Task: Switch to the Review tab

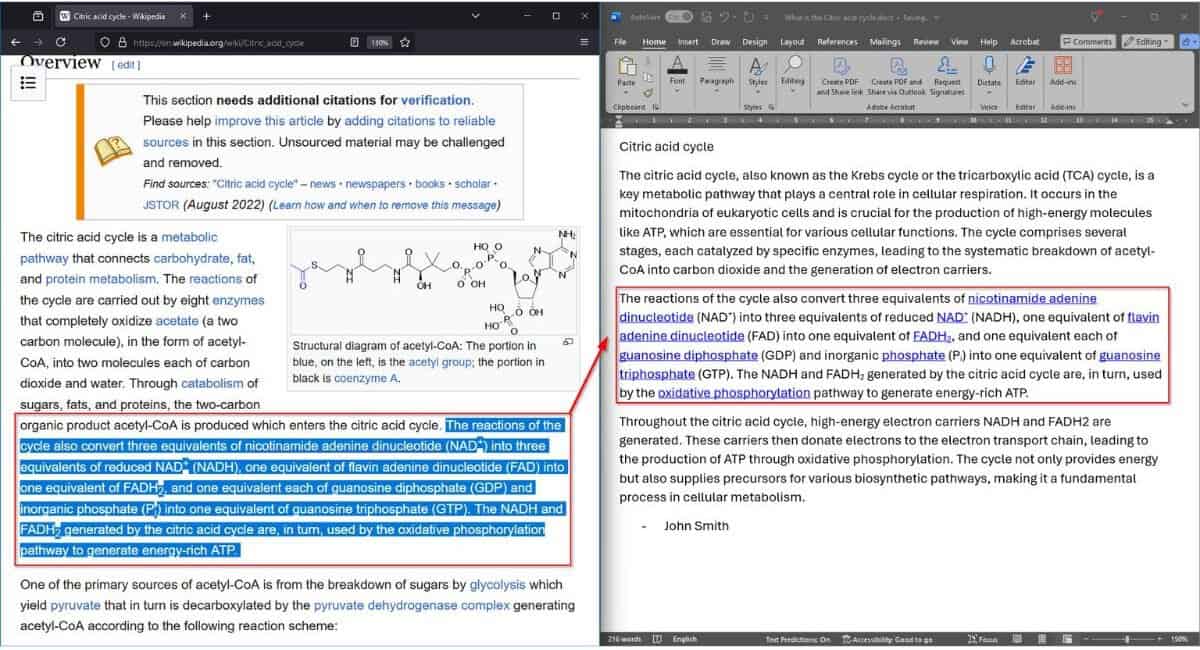Action: click(926, 42)
